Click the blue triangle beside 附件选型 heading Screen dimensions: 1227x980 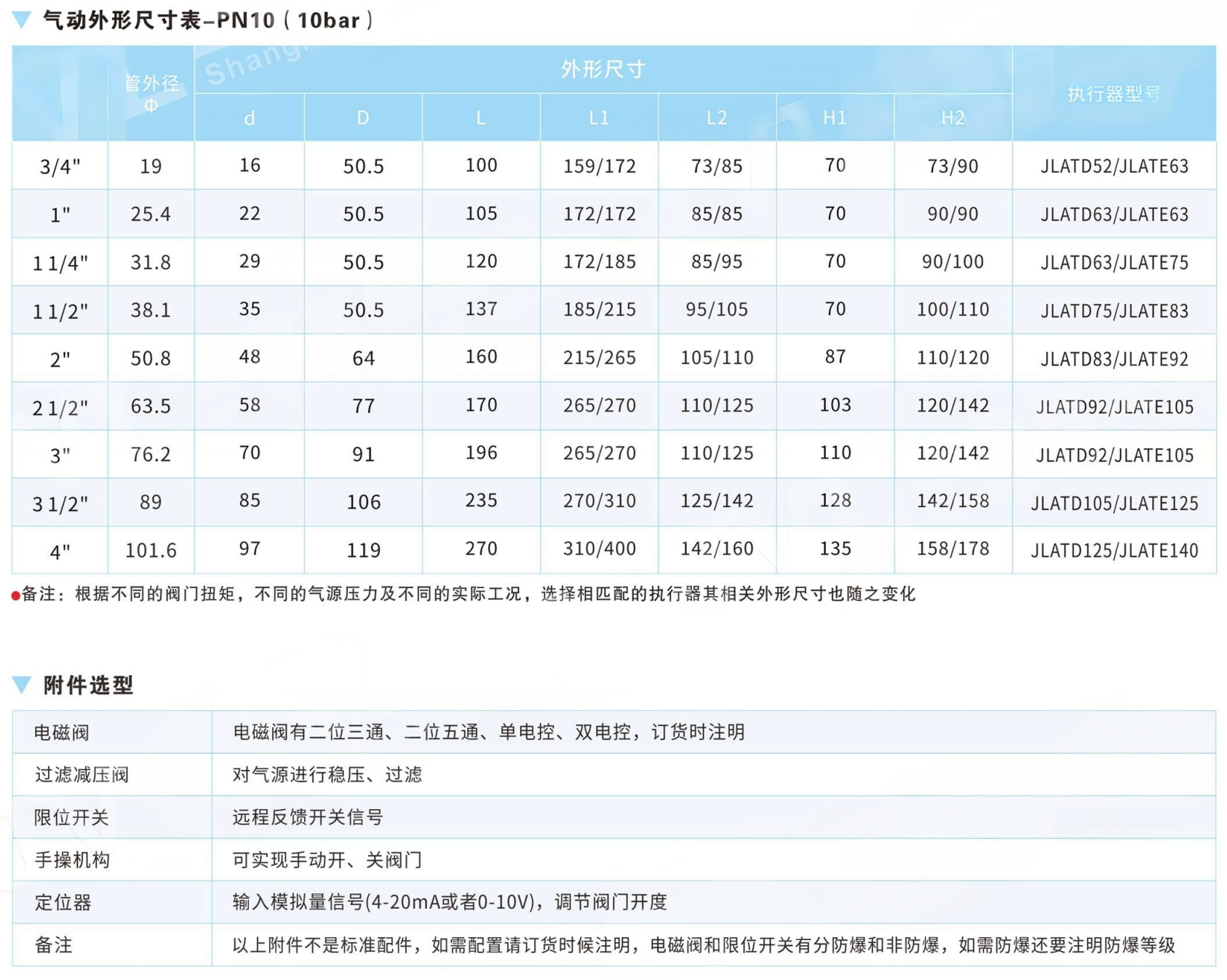20,685
